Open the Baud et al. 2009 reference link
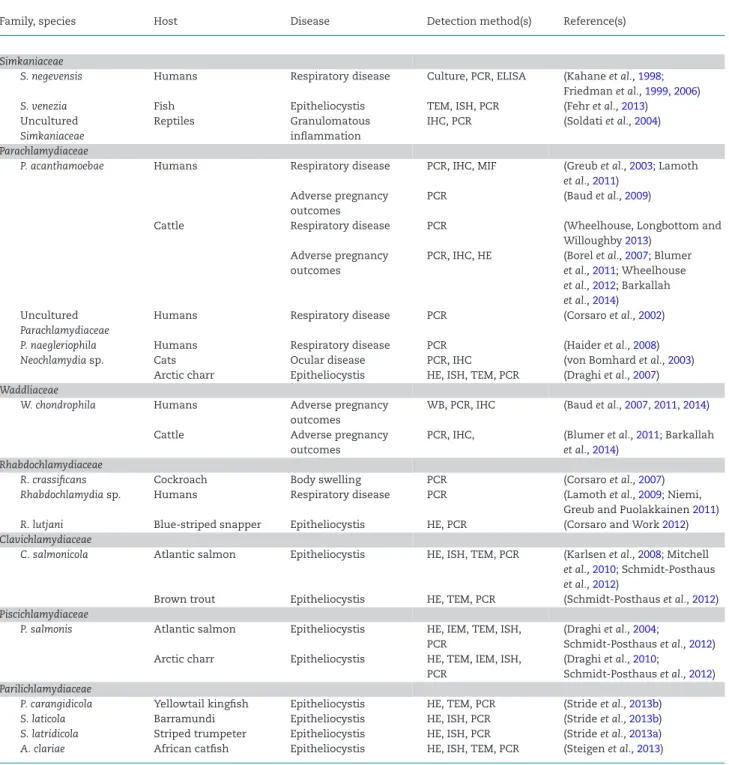The image size is (729, 765). click(636, 196)
